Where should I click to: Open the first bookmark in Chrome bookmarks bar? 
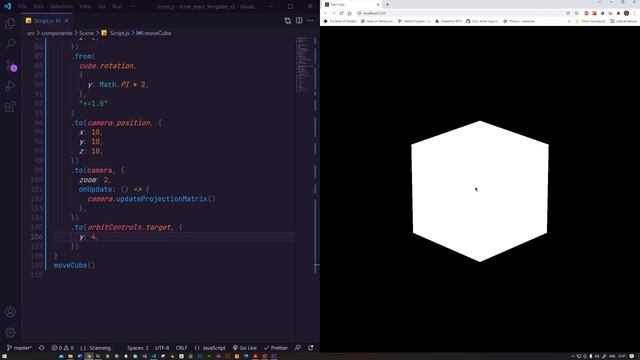pyautogui.click(x=340, y=21)
